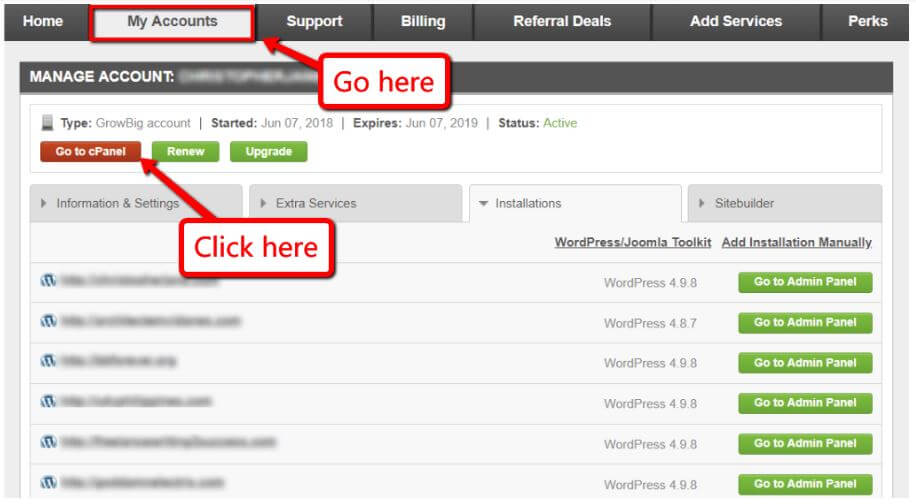Go to Admin Panel in last visible row
The image size is (916, 504).
[x=805, y=484]
